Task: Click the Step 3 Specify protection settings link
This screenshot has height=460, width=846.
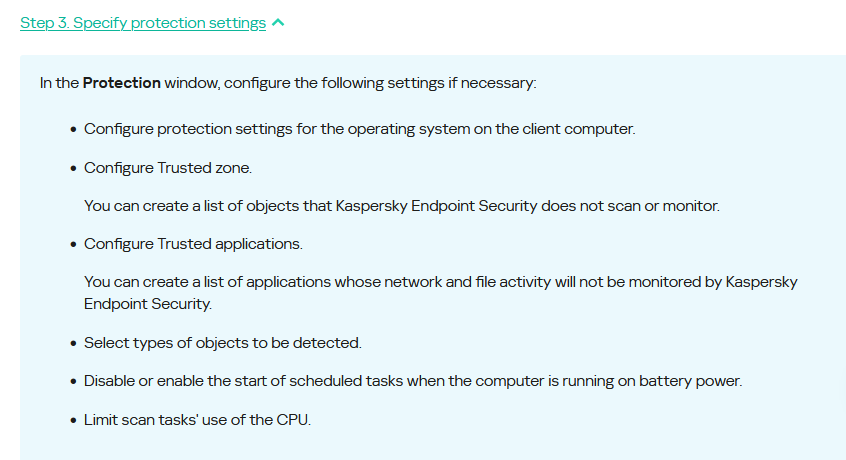Action: coord(142,23)
